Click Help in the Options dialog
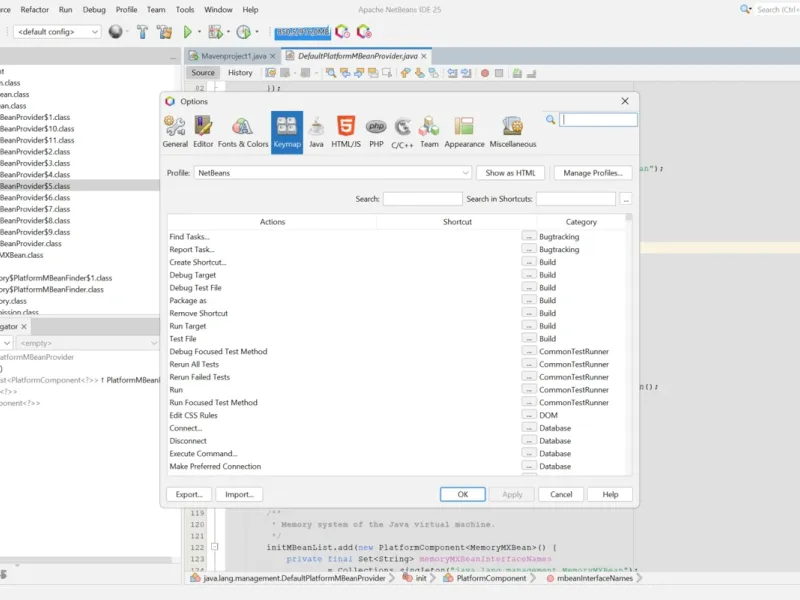The width and height of the screenshot is (800, 600). [x=610, y=494]
